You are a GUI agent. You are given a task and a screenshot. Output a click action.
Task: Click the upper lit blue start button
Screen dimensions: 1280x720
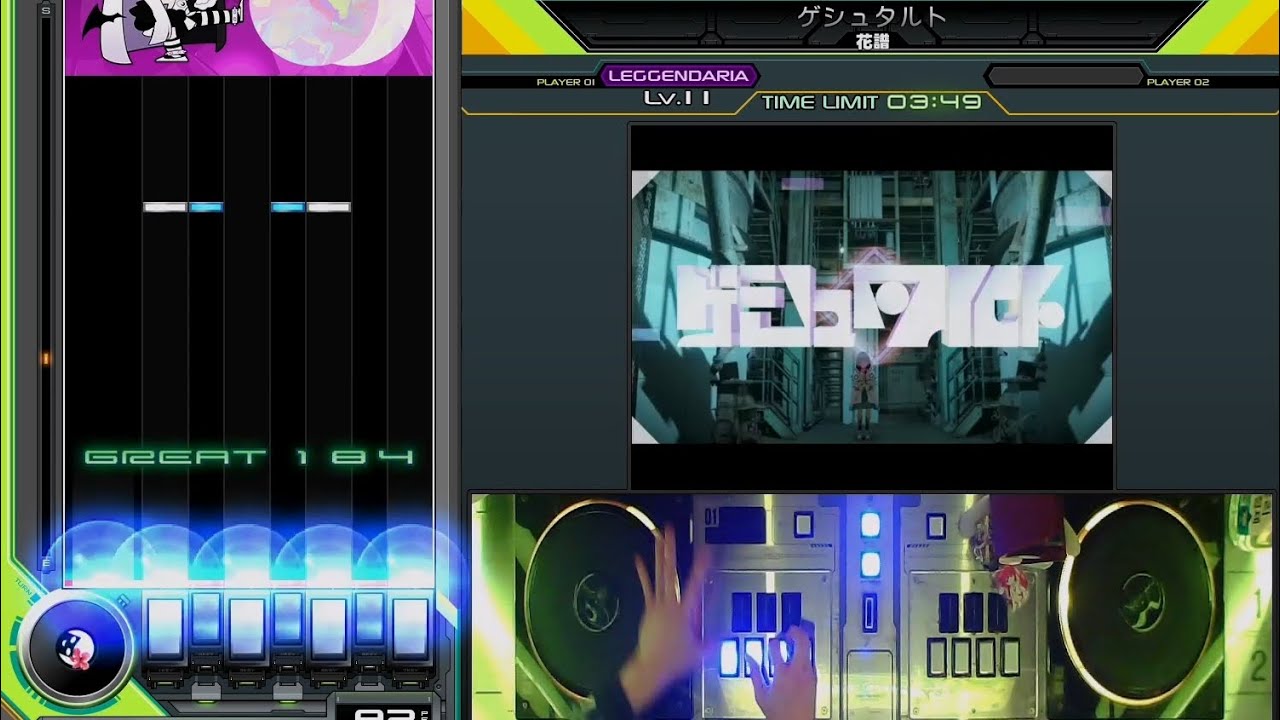coord(870,527)
